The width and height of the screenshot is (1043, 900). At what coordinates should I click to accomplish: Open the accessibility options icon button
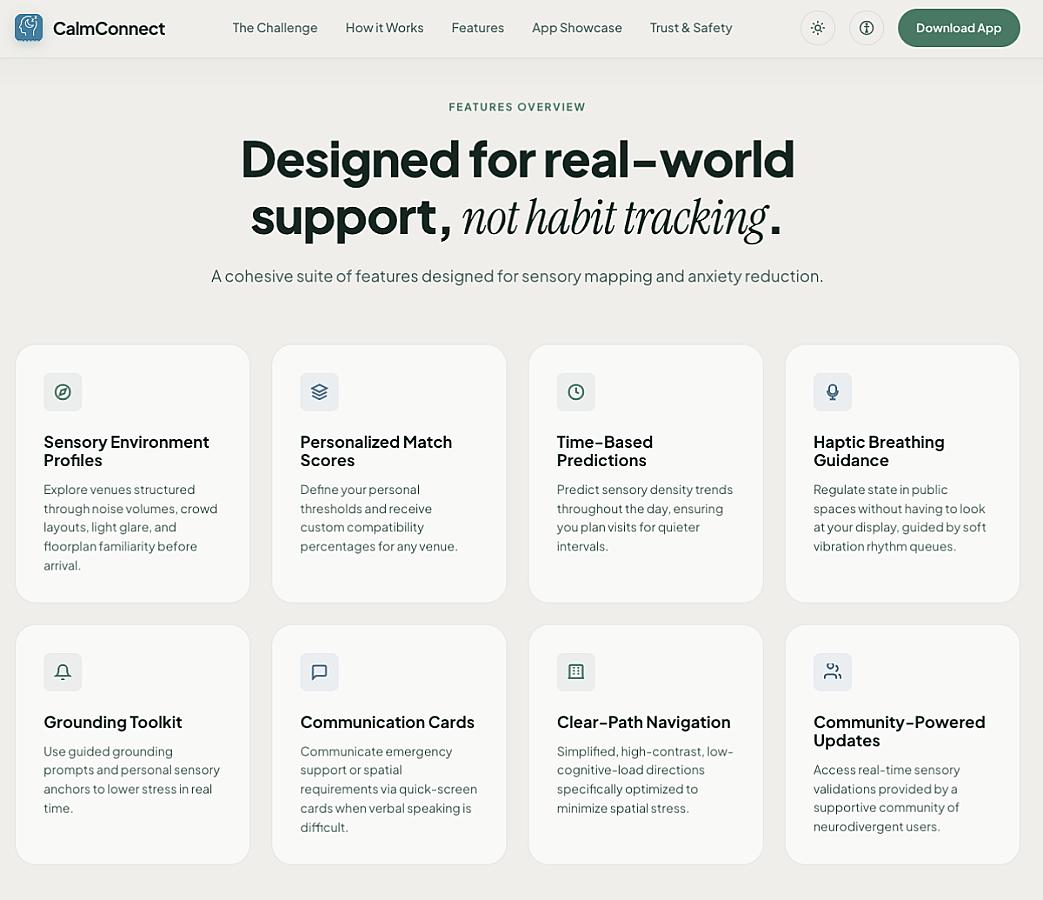pos(866,28)
